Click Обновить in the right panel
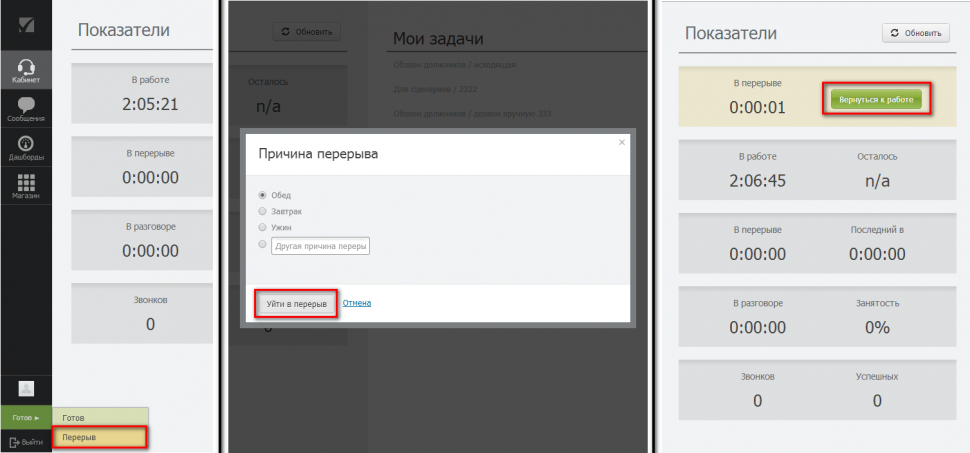This screenshot has height=453, width=970. pyautogui.click(x=915, y=33)
